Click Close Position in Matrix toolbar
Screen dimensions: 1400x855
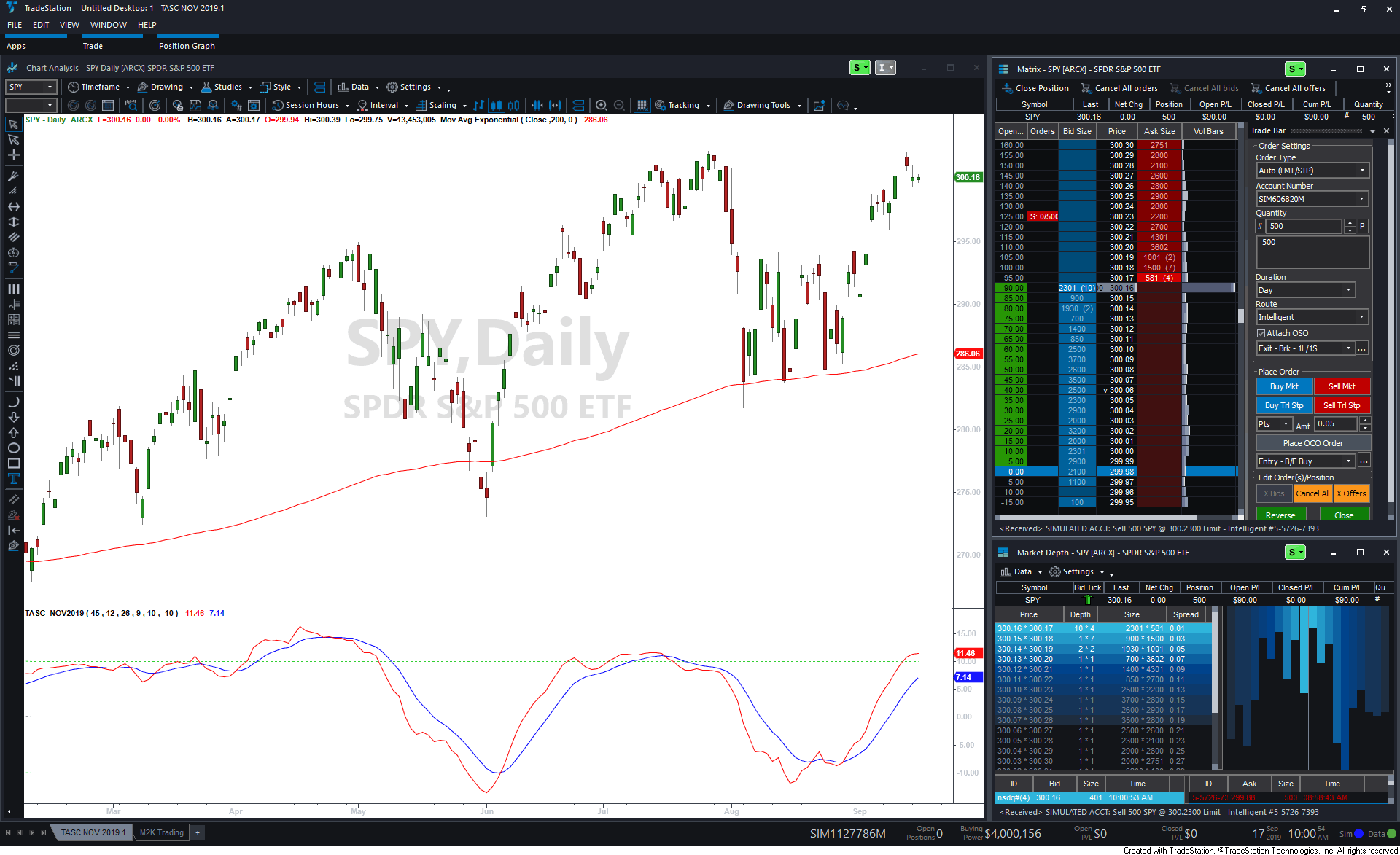(x=1035, y=88)
